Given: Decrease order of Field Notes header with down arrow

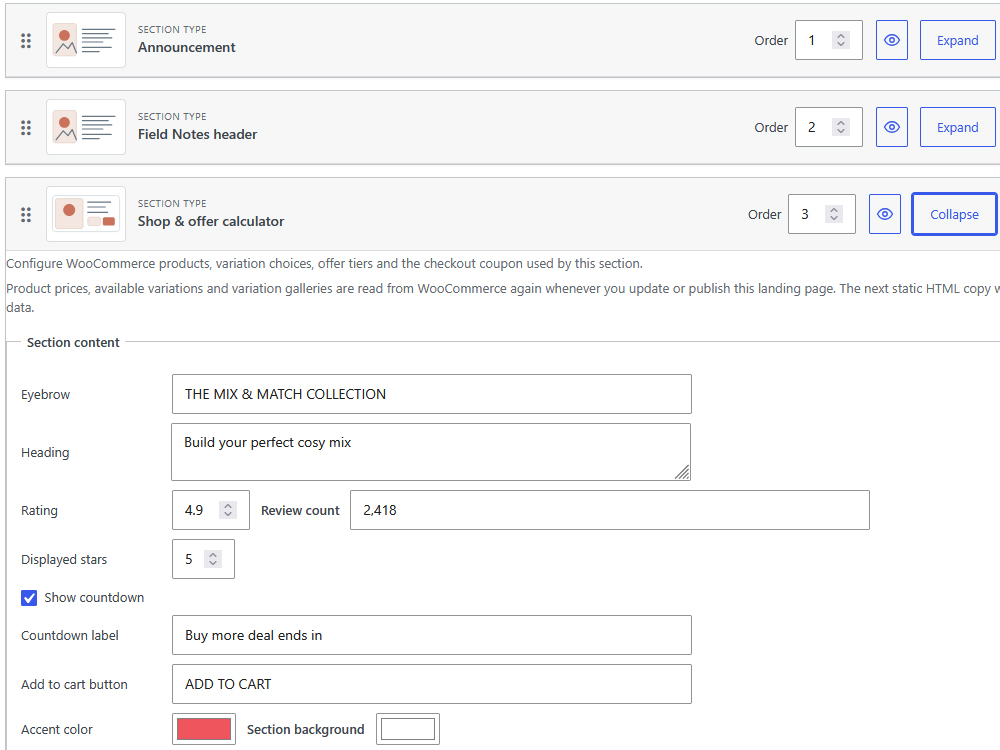Looking at the screenshot, I should coord(841,131).
